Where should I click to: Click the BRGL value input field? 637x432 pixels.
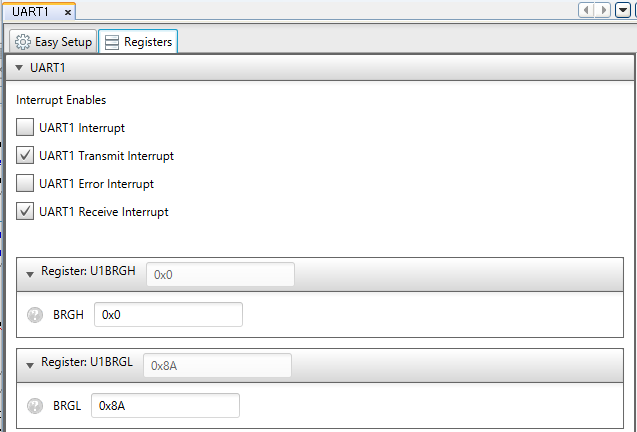tap(165, 406)
